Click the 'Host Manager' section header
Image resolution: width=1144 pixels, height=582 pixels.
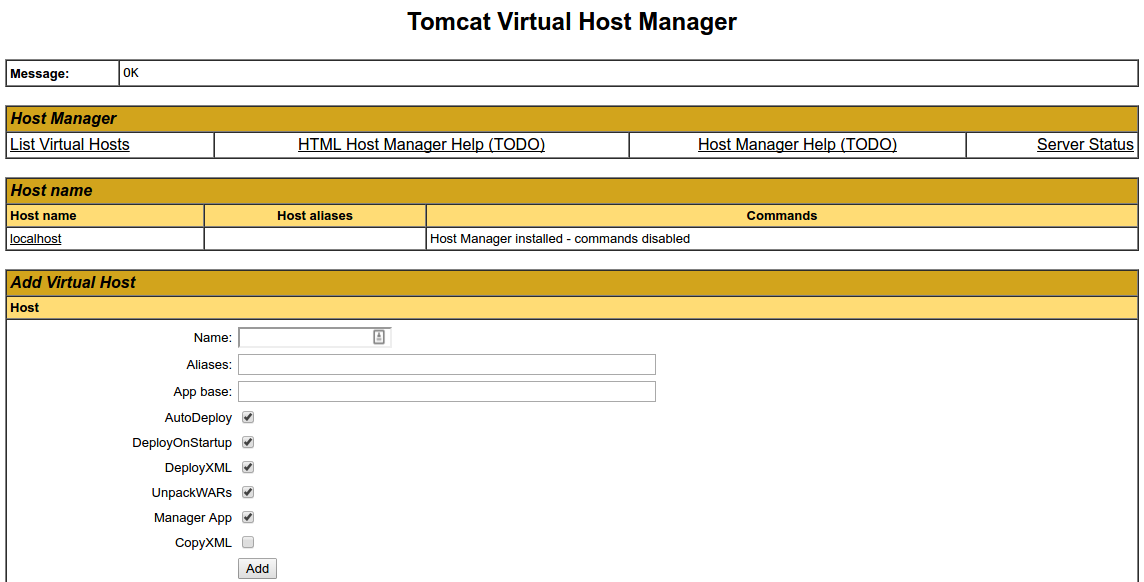tap(572, 119)
